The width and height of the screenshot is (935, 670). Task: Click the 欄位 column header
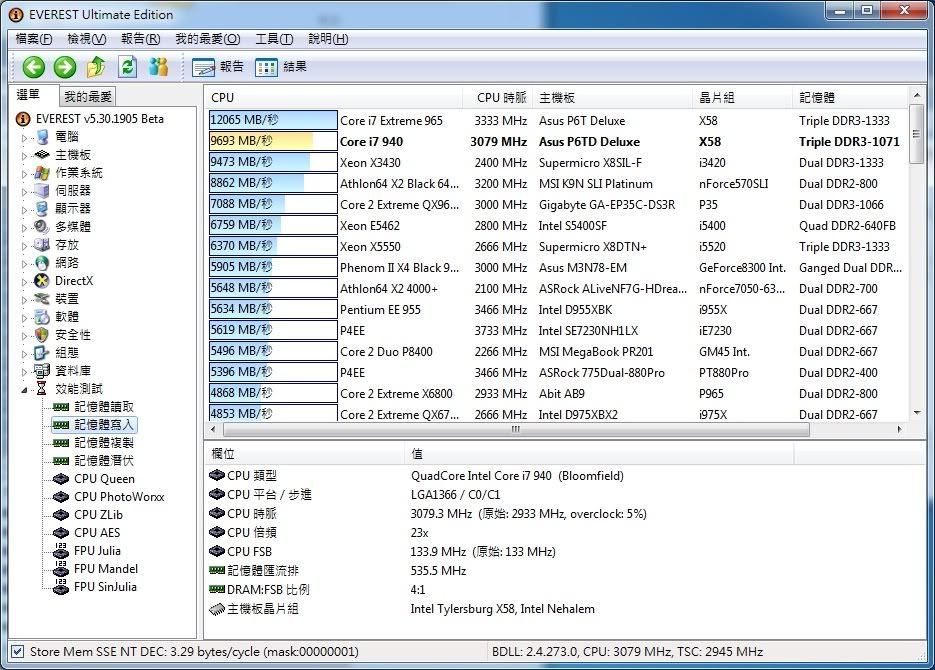(x=305, y=454)
